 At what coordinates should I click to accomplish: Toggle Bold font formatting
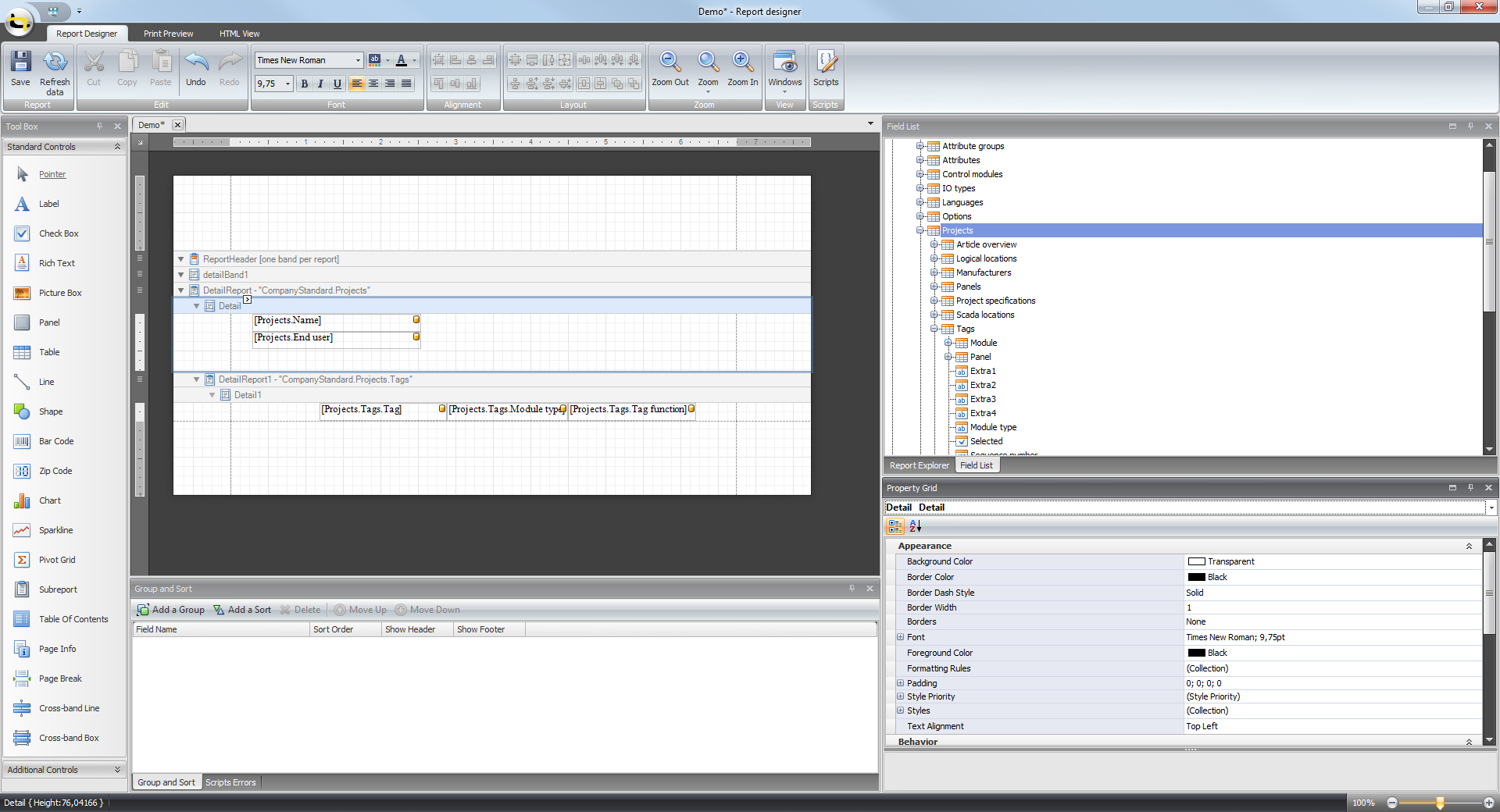(305, 84)
